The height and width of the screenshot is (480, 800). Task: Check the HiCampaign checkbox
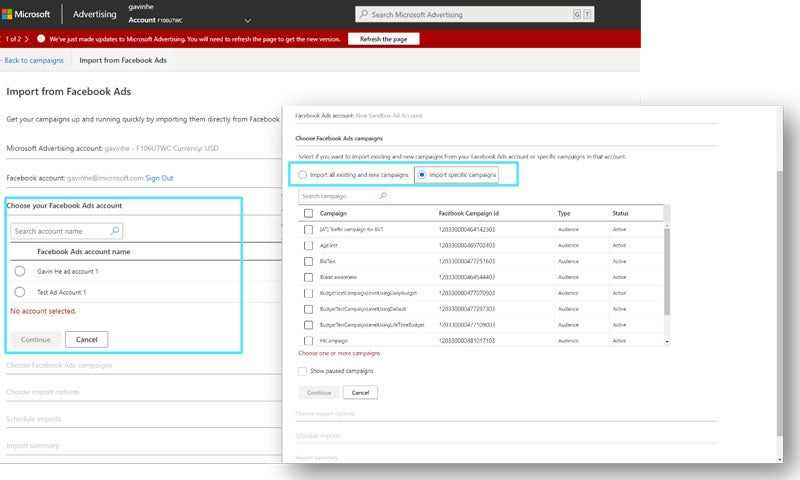point(308,340)
